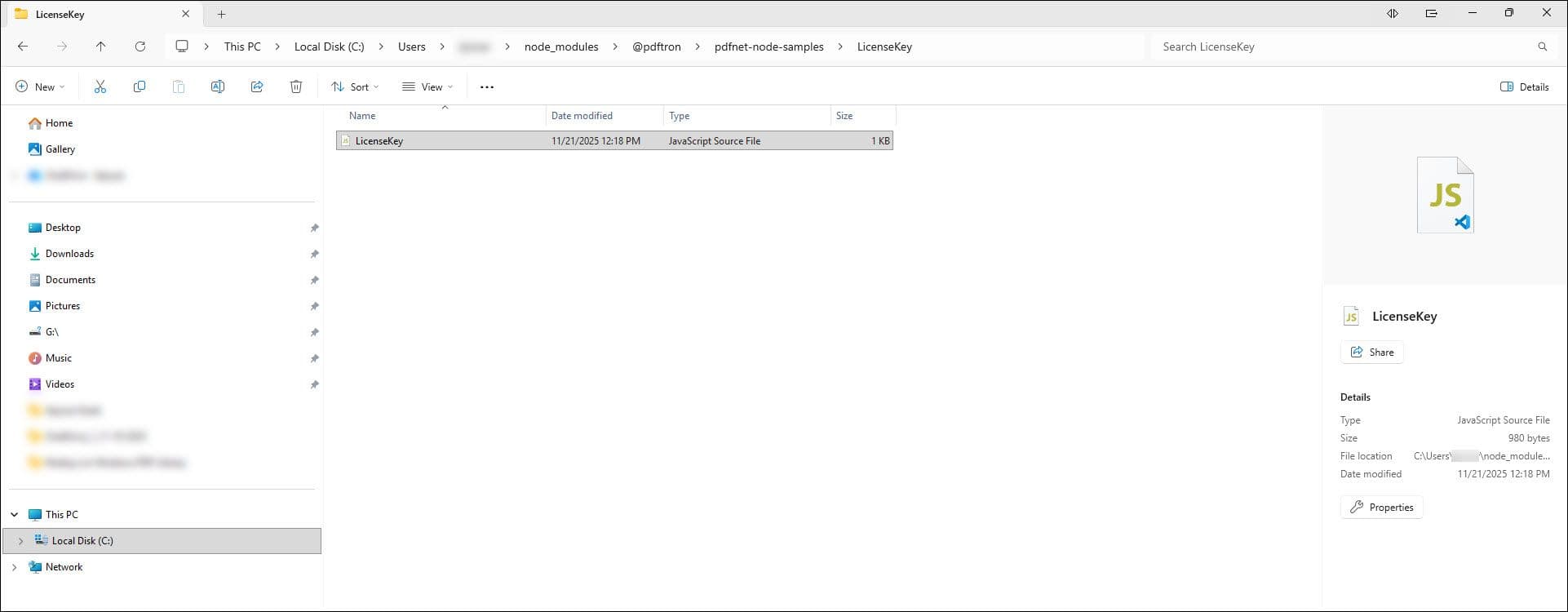Viewport: 1568px width, 612px height.
Task: Click the Rename icon in toolbar
Action: [x=218, y=86]
